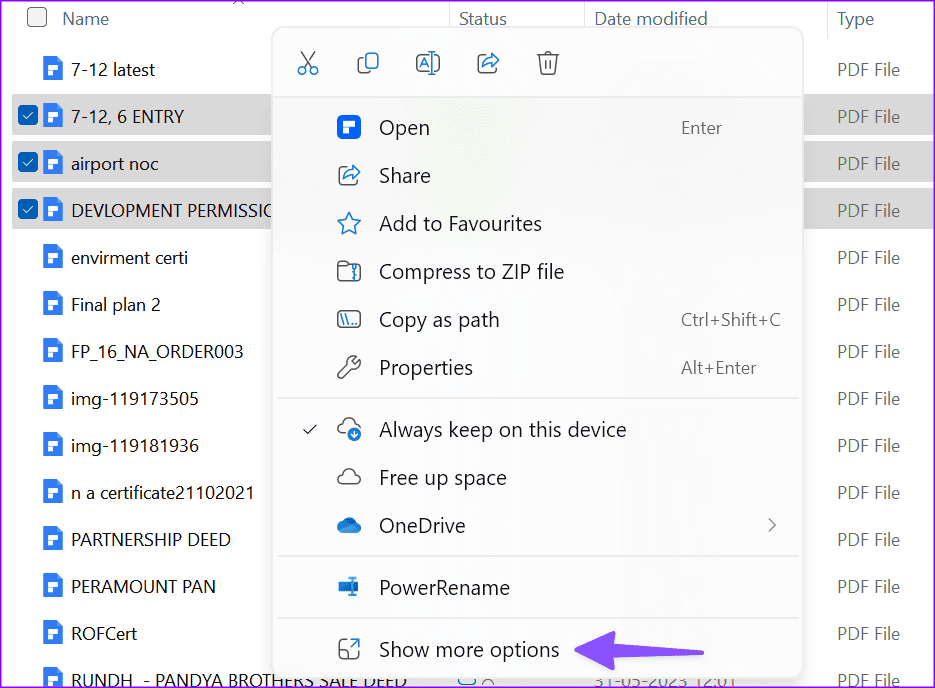Open Properties from the context menu

tap(425, 367)
